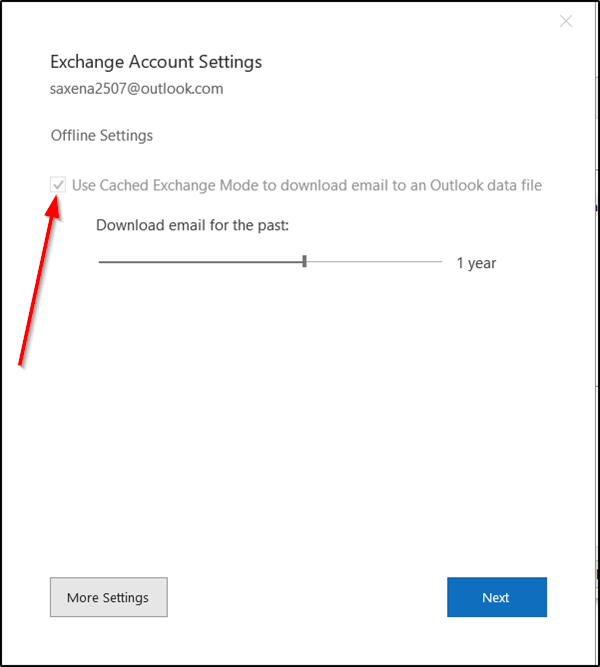Click slider track beyond handle toward All

[374, 262]
